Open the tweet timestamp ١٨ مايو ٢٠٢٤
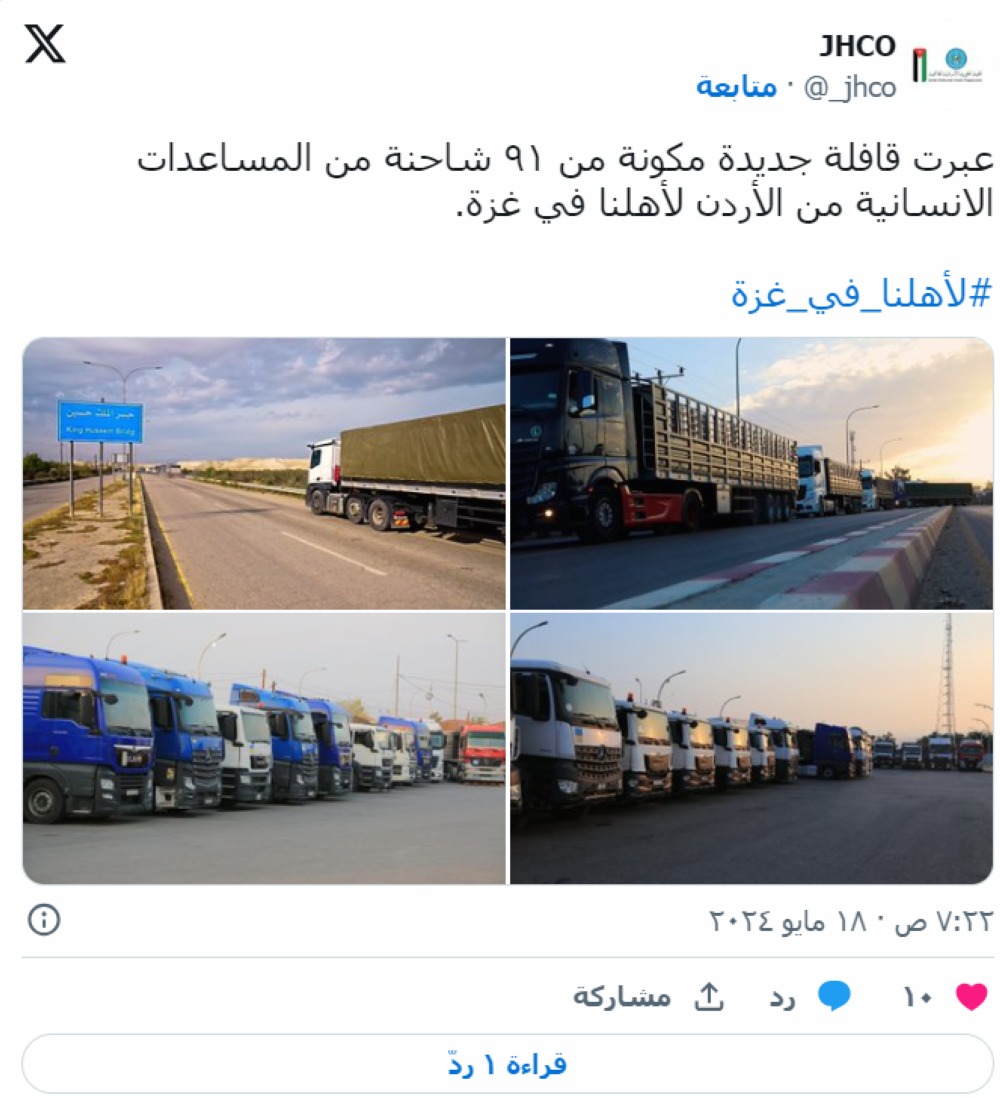1000x1098 pixels. click(851, 920)
